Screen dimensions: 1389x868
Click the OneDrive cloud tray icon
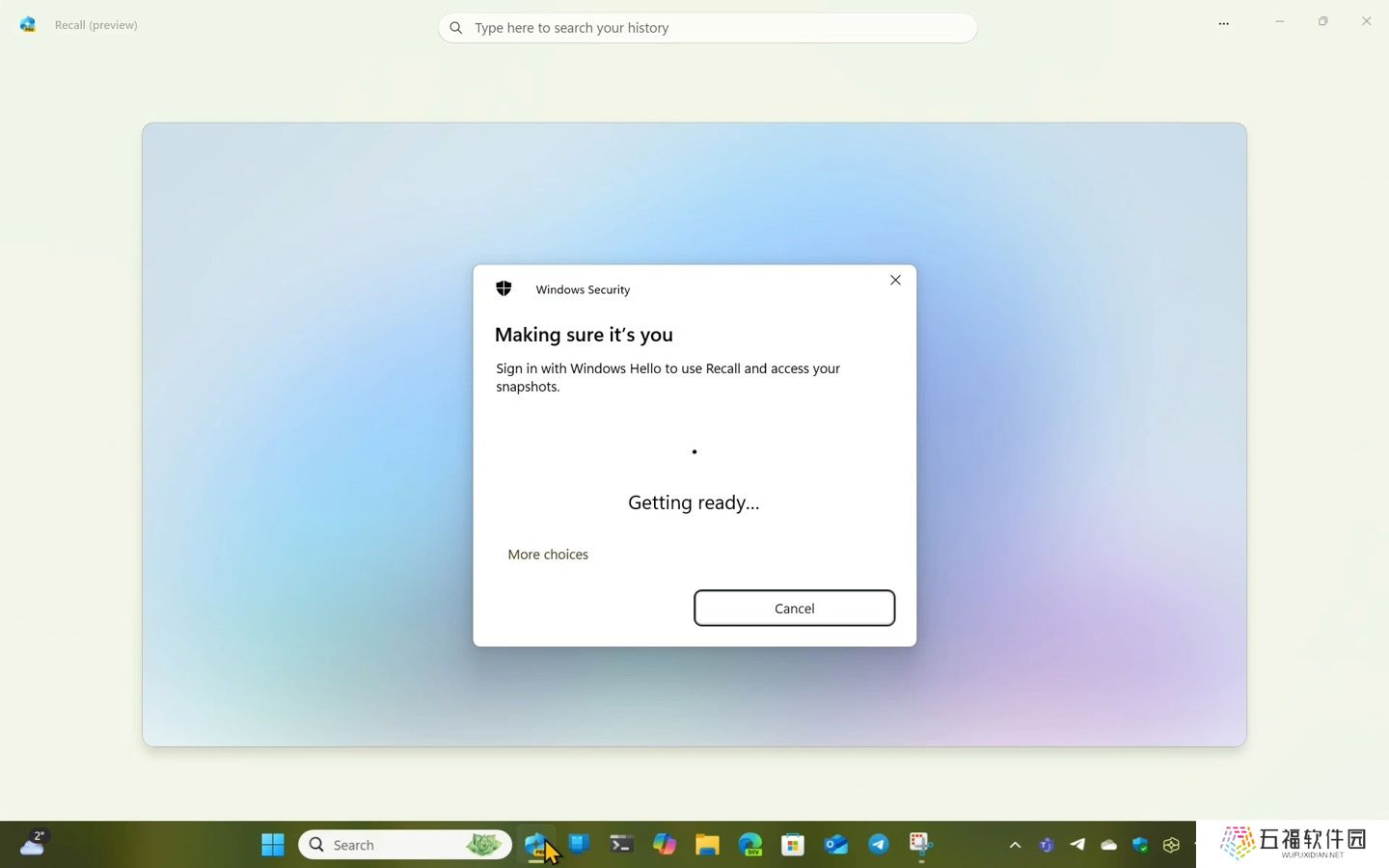tap(1109, 845)
